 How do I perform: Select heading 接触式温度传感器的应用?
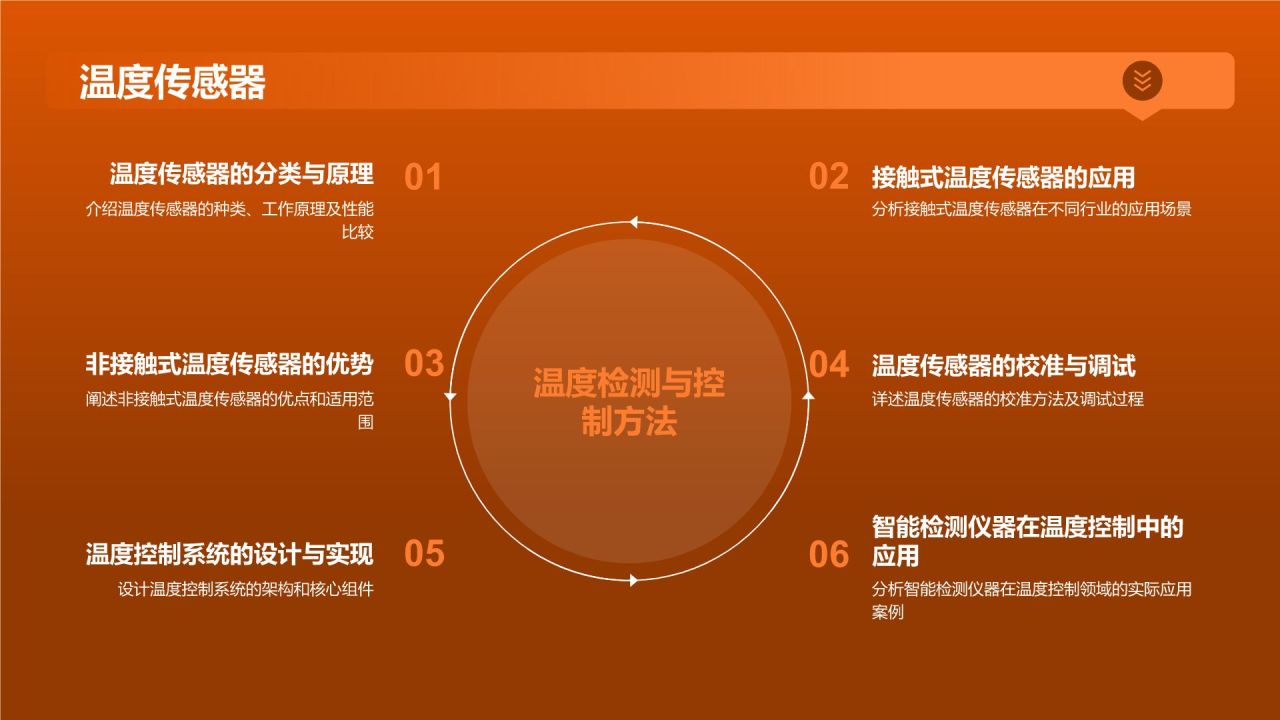1003,177
